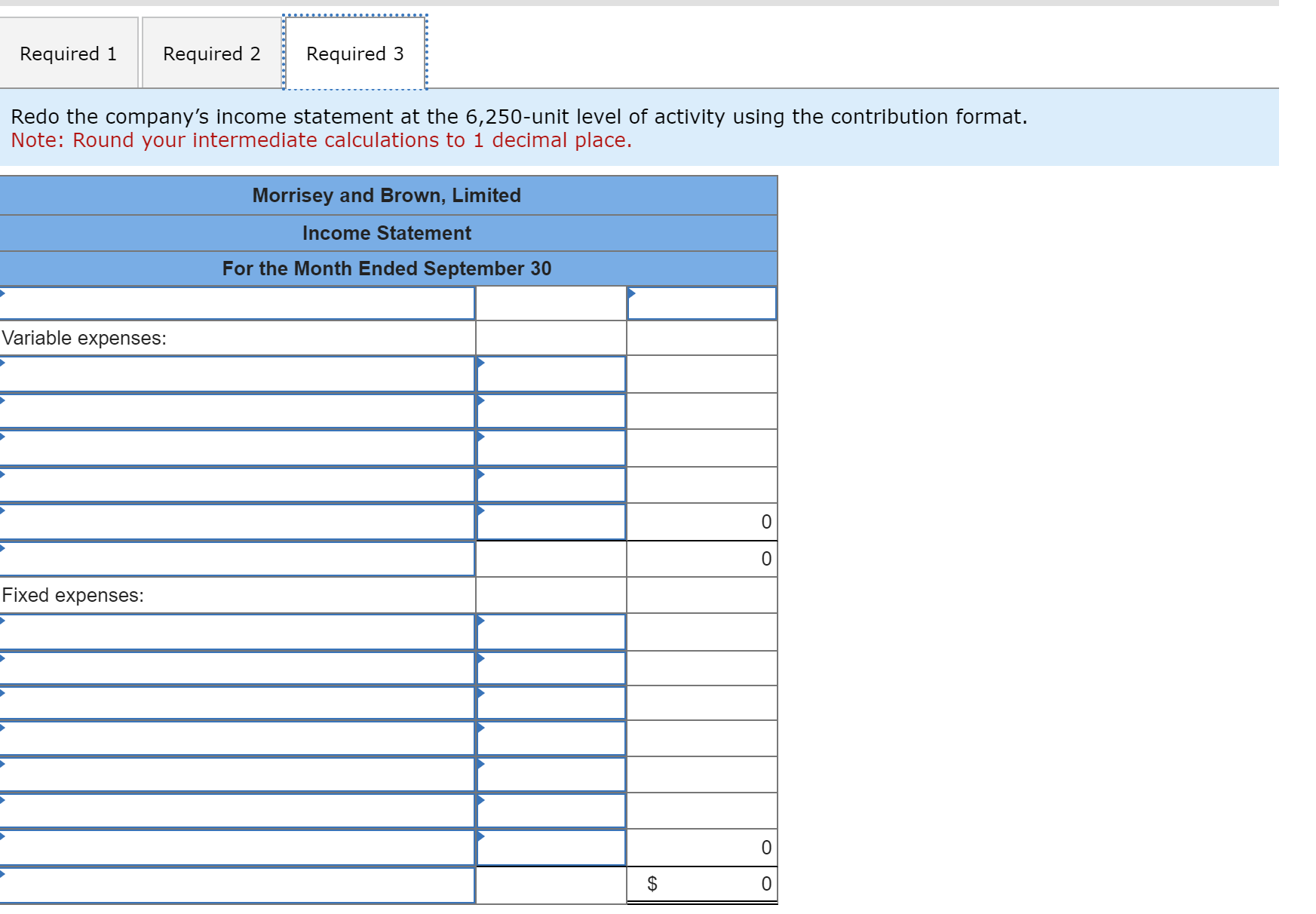Select the Required 3 tab
This screenshot has width=1316, height=914.
(x=355, y=54)
